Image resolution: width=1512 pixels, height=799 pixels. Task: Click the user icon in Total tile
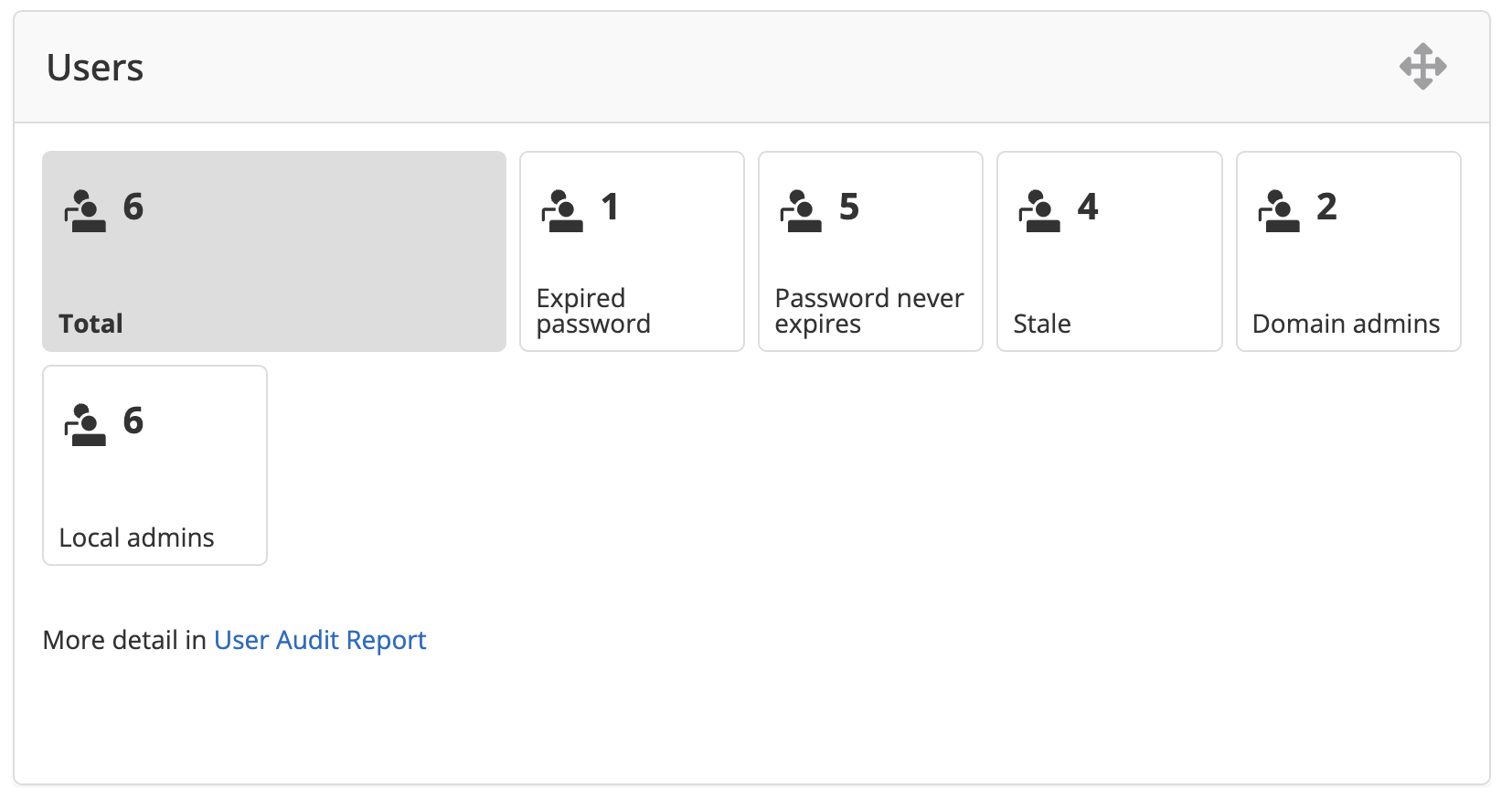(85, 211)
